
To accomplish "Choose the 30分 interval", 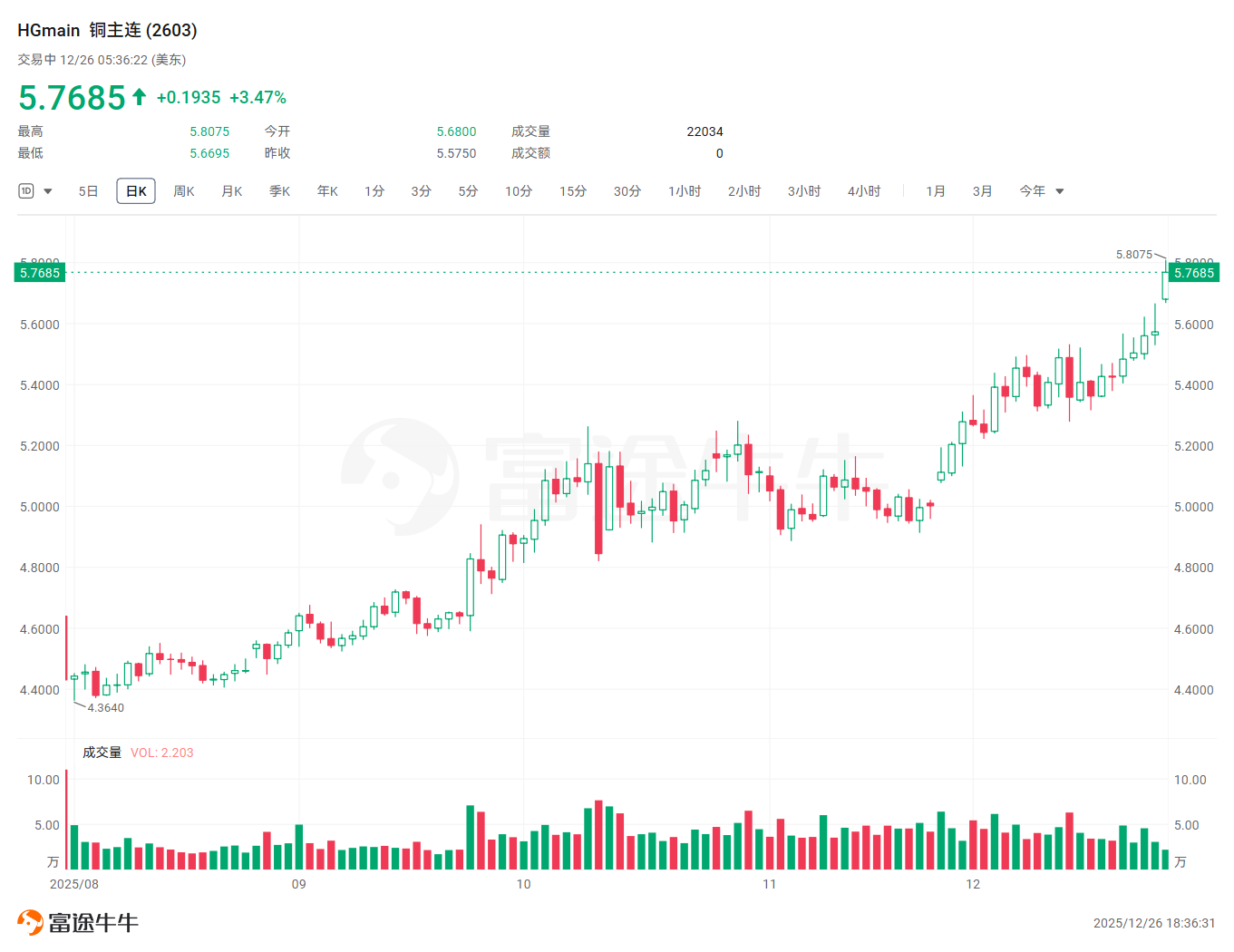I will tap(627, 191).
